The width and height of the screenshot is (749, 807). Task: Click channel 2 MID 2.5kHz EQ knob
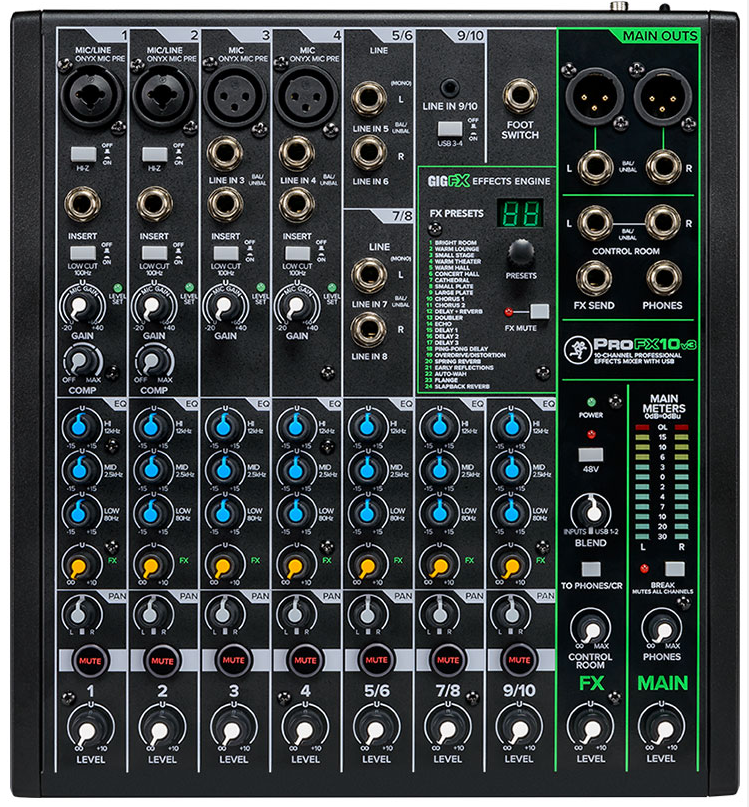[x=151, y=469]
